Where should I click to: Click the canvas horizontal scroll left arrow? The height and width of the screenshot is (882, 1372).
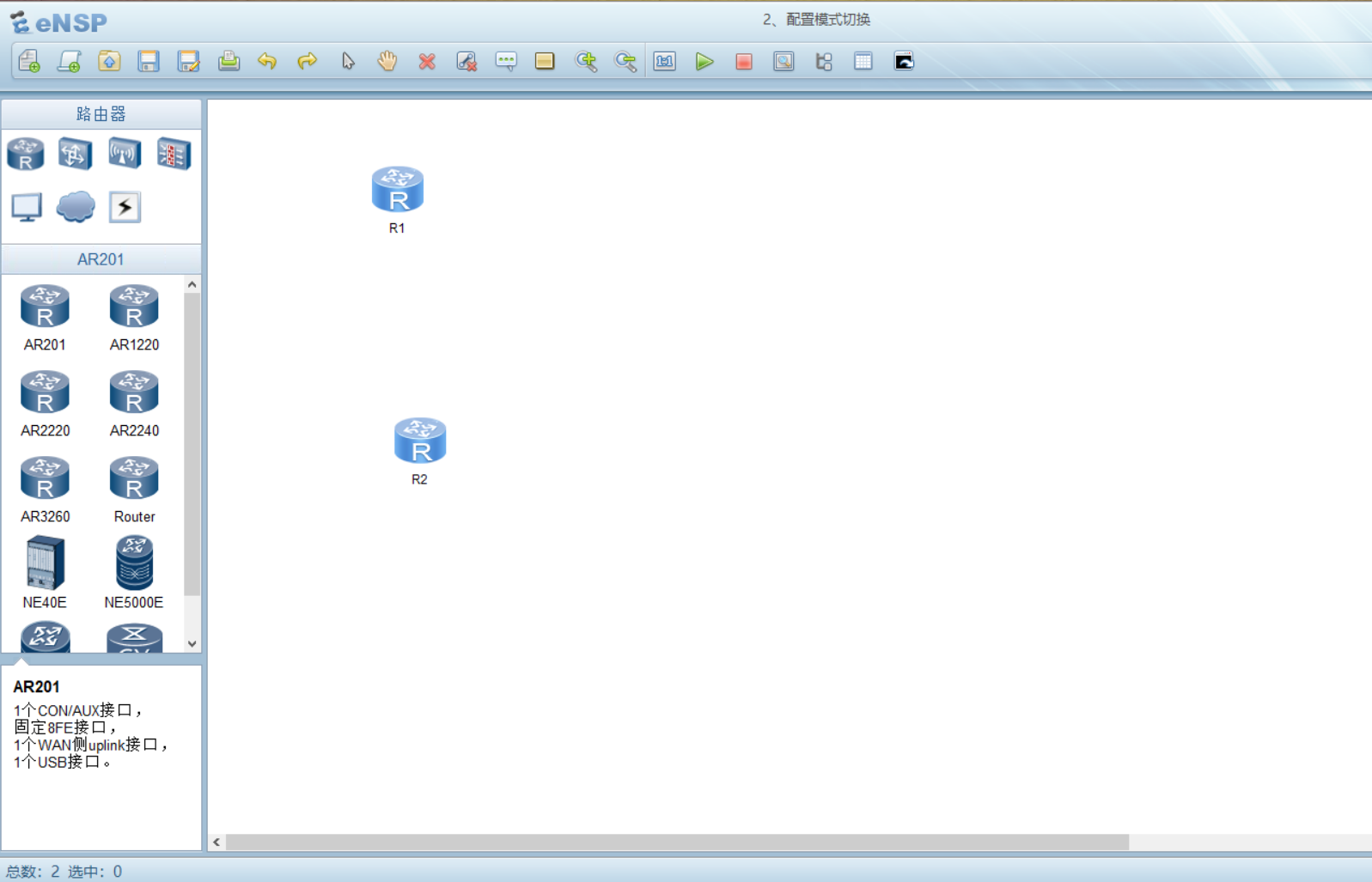(216, 842)
